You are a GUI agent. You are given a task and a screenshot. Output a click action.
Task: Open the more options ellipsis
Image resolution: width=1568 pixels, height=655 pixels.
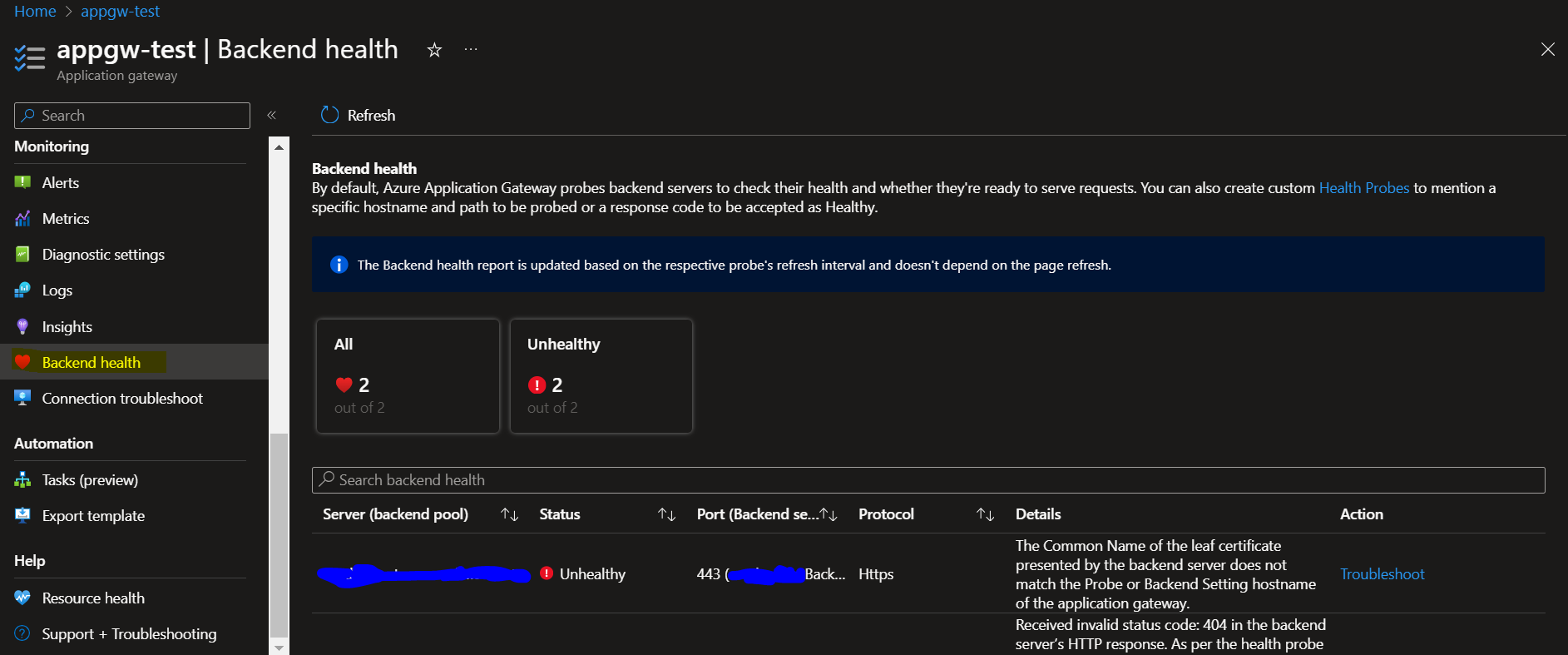pyautogui.click(x=471, y=50)
